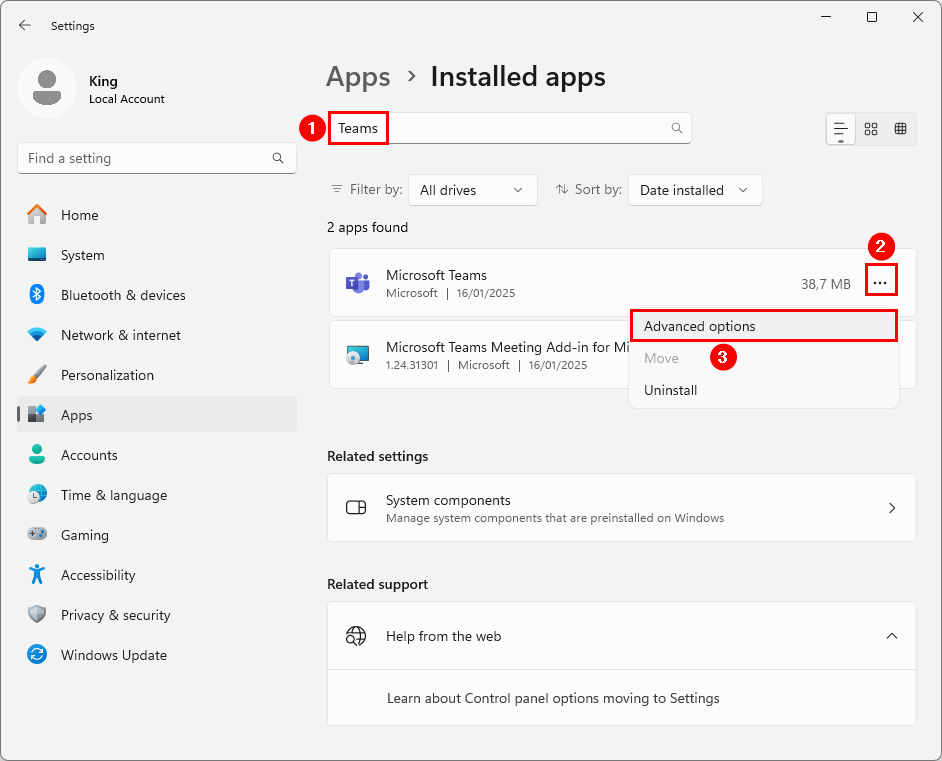
Task: Collapse the Help from the web section
Action: click(892, 636)
